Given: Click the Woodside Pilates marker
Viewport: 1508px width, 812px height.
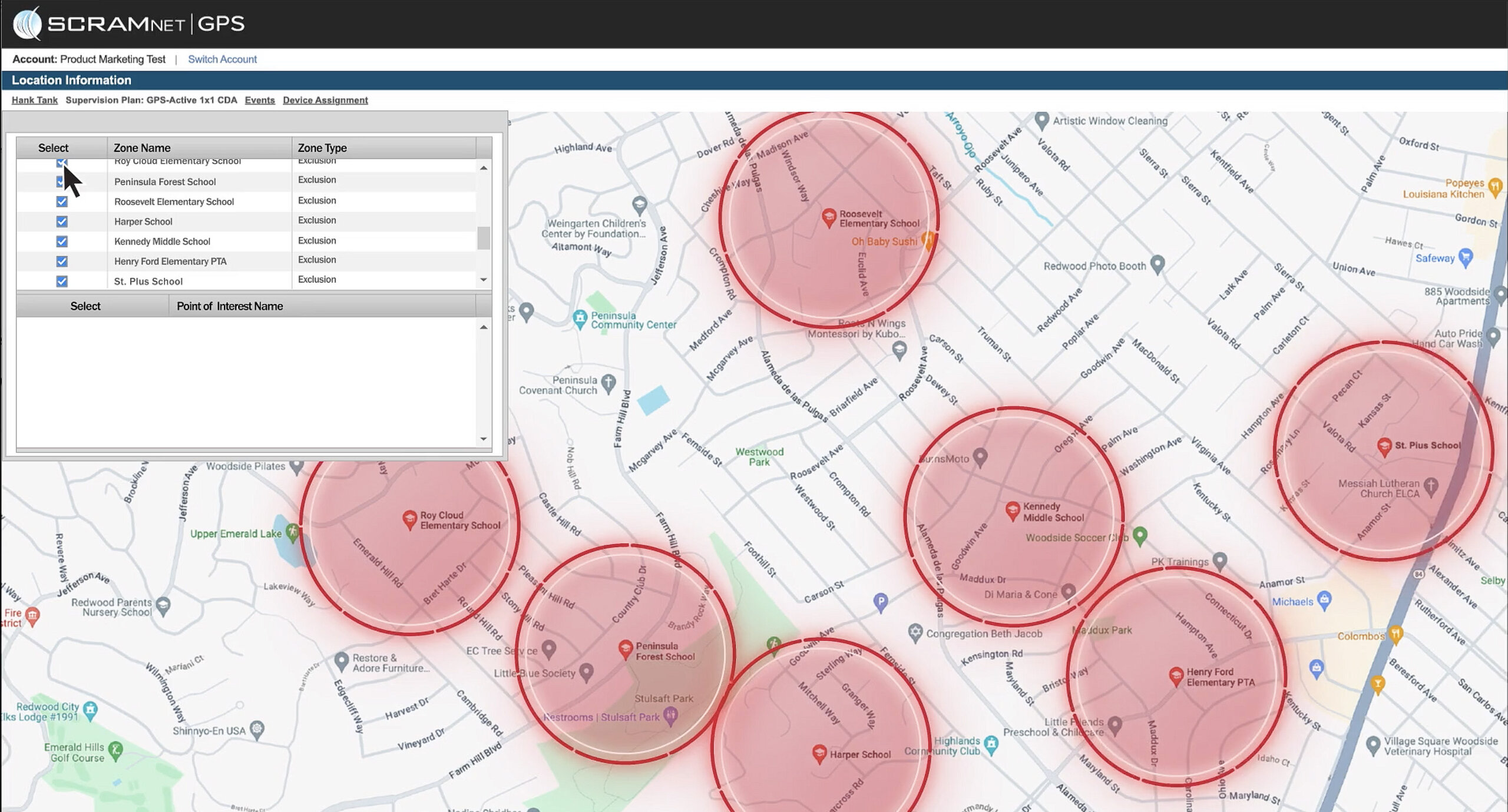Looking at the screenshot, I should click(x=297, y=467).
